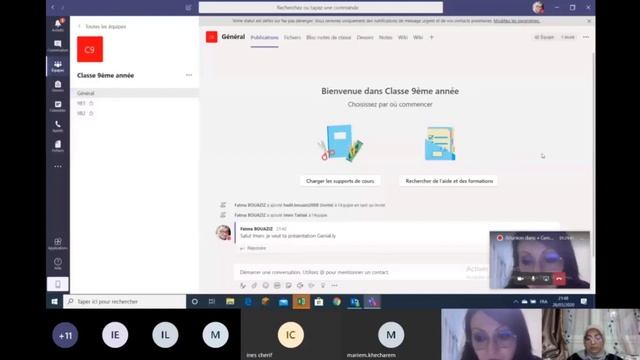This screenshot has height=360, width=640.
Task: Open the profile avatar in title bar
Action: pyautogui.click(x=538, y=7)
